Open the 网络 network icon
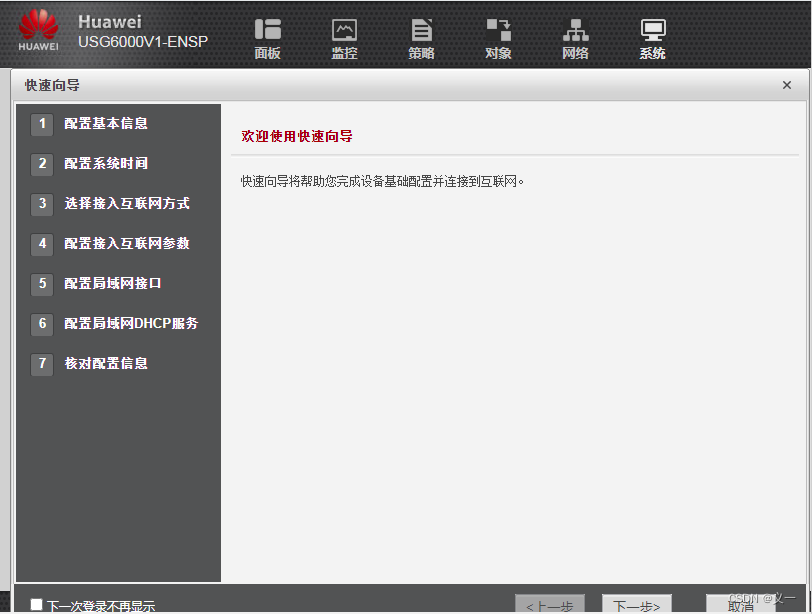Image resolution: width=812 pixels, height=614 pixels. pyautogui.click(x=575, y=39)
